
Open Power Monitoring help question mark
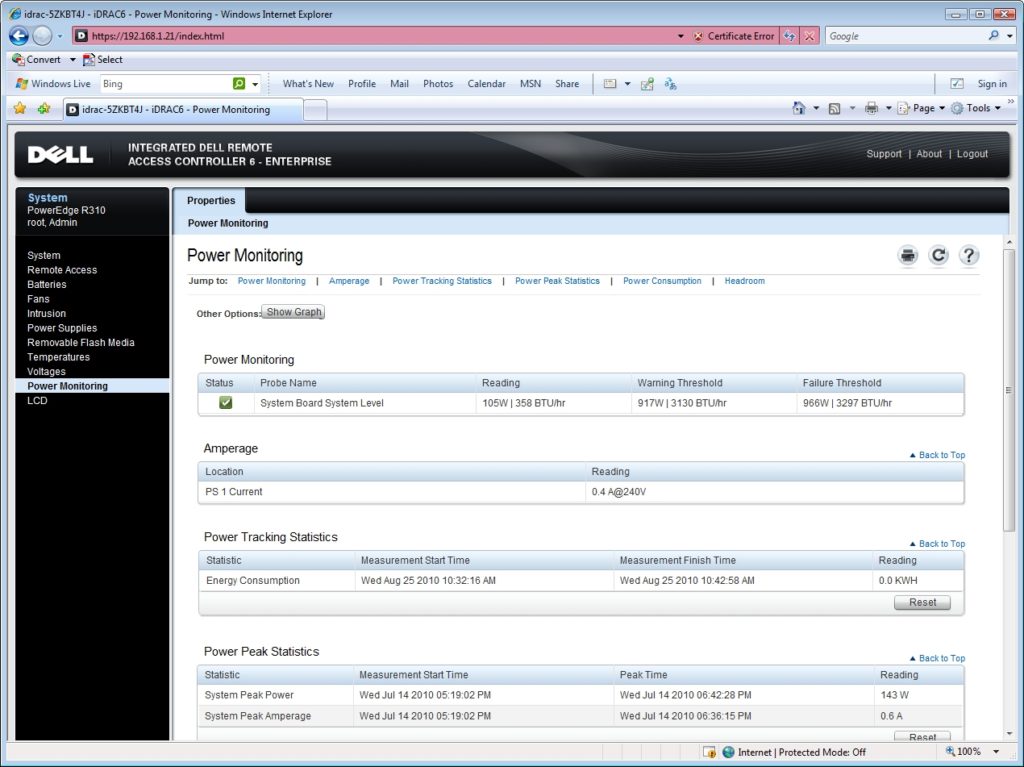click(968, 255)
